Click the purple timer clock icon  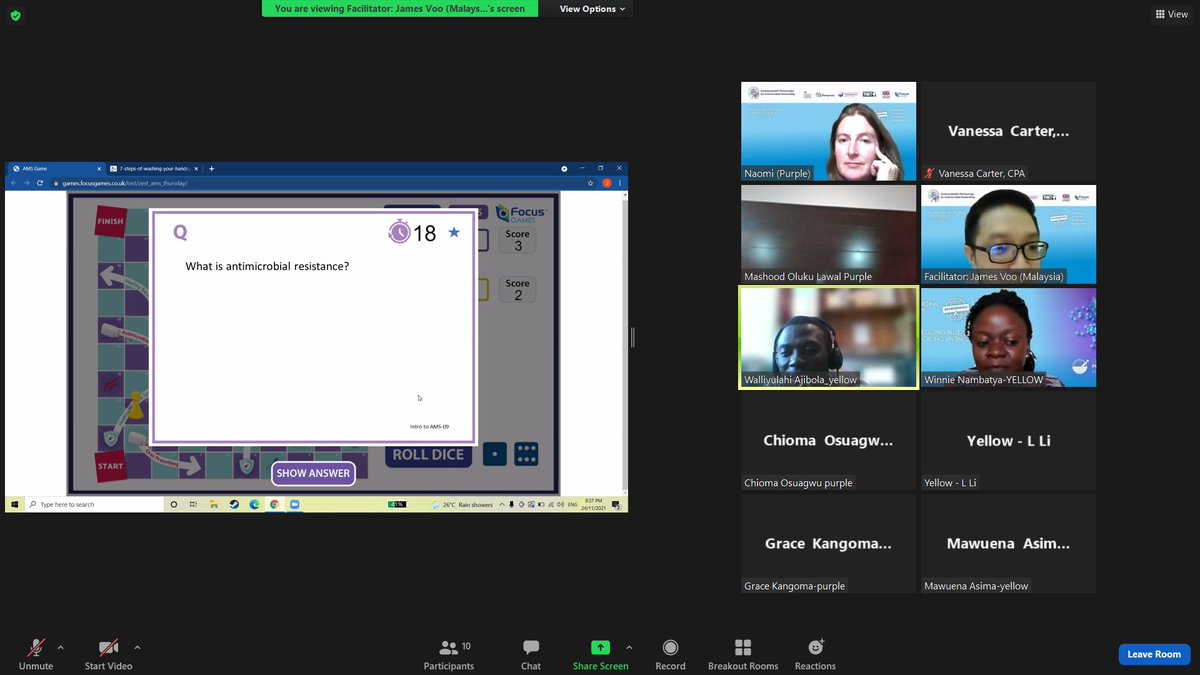coord(399,232)
